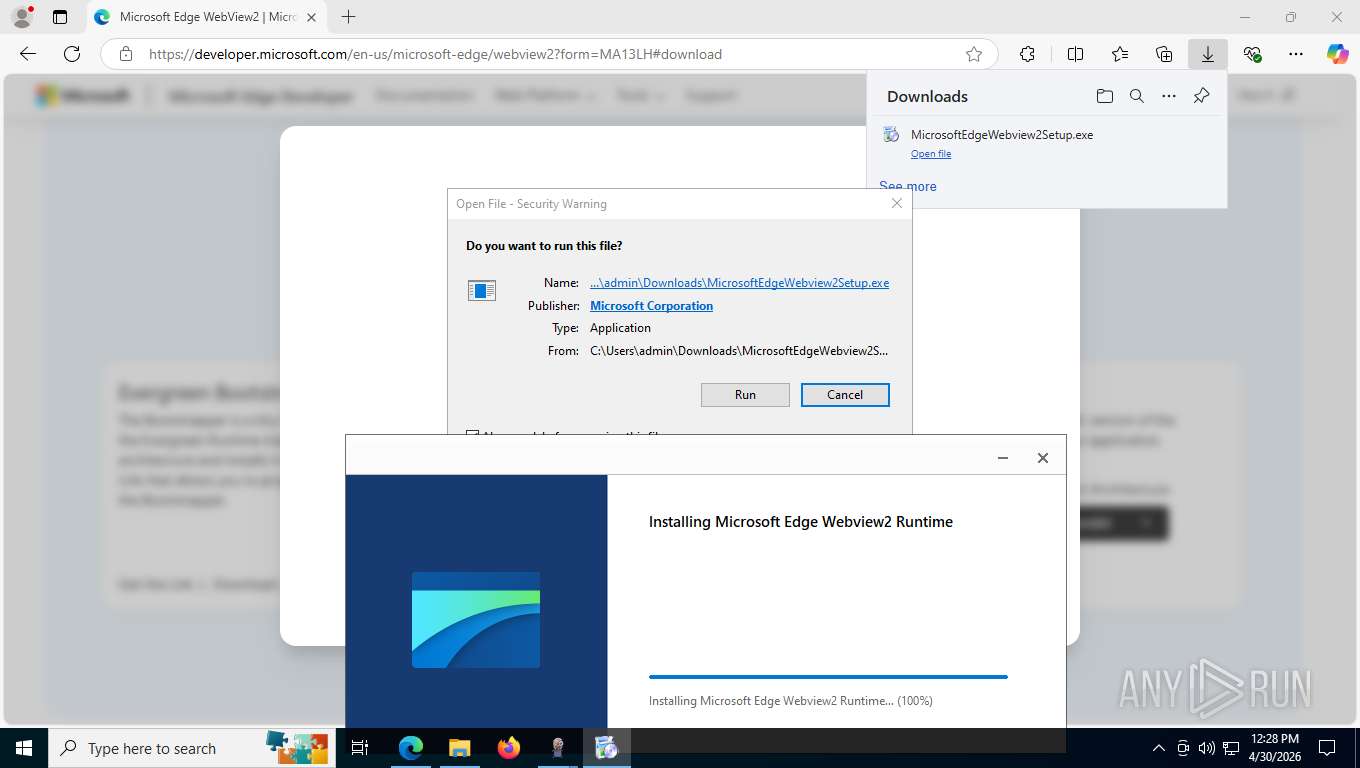Open the tab actions menu icon
The image size is (1360, 768).
pos(60,17)
